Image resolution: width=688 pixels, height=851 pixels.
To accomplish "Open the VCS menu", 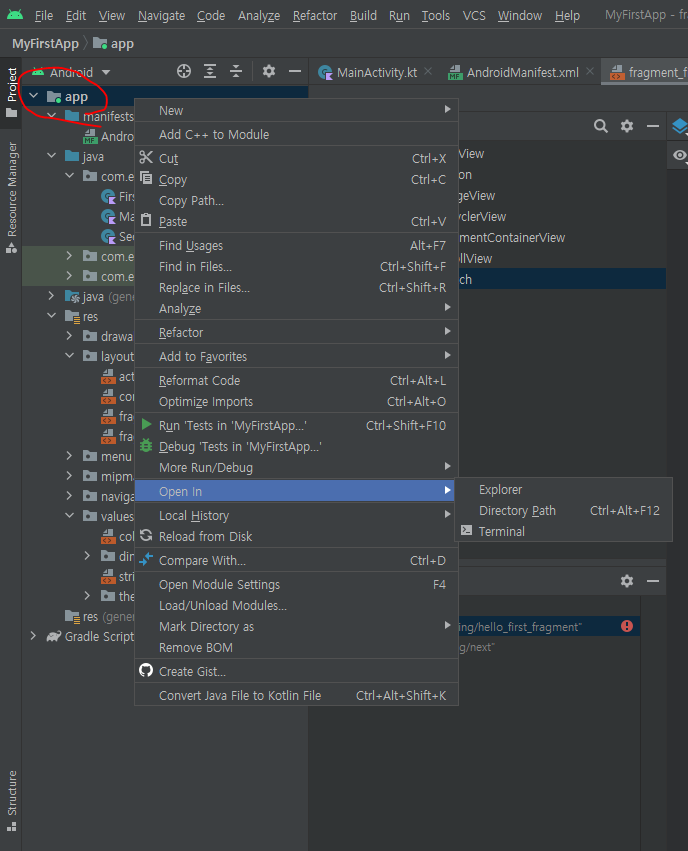I will (x=474, y=16).
